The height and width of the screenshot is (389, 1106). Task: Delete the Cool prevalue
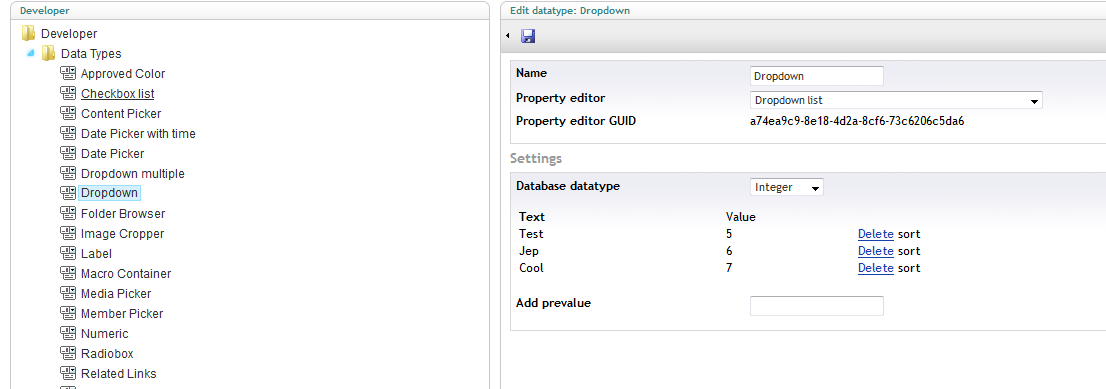pos(875,268)
